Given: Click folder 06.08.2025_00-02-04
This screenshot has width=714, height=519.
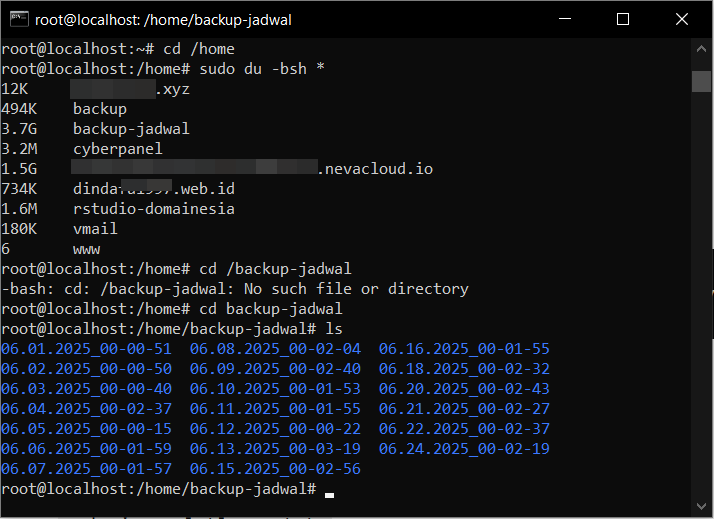Looking at the screenshot, I should coord(275,349).
